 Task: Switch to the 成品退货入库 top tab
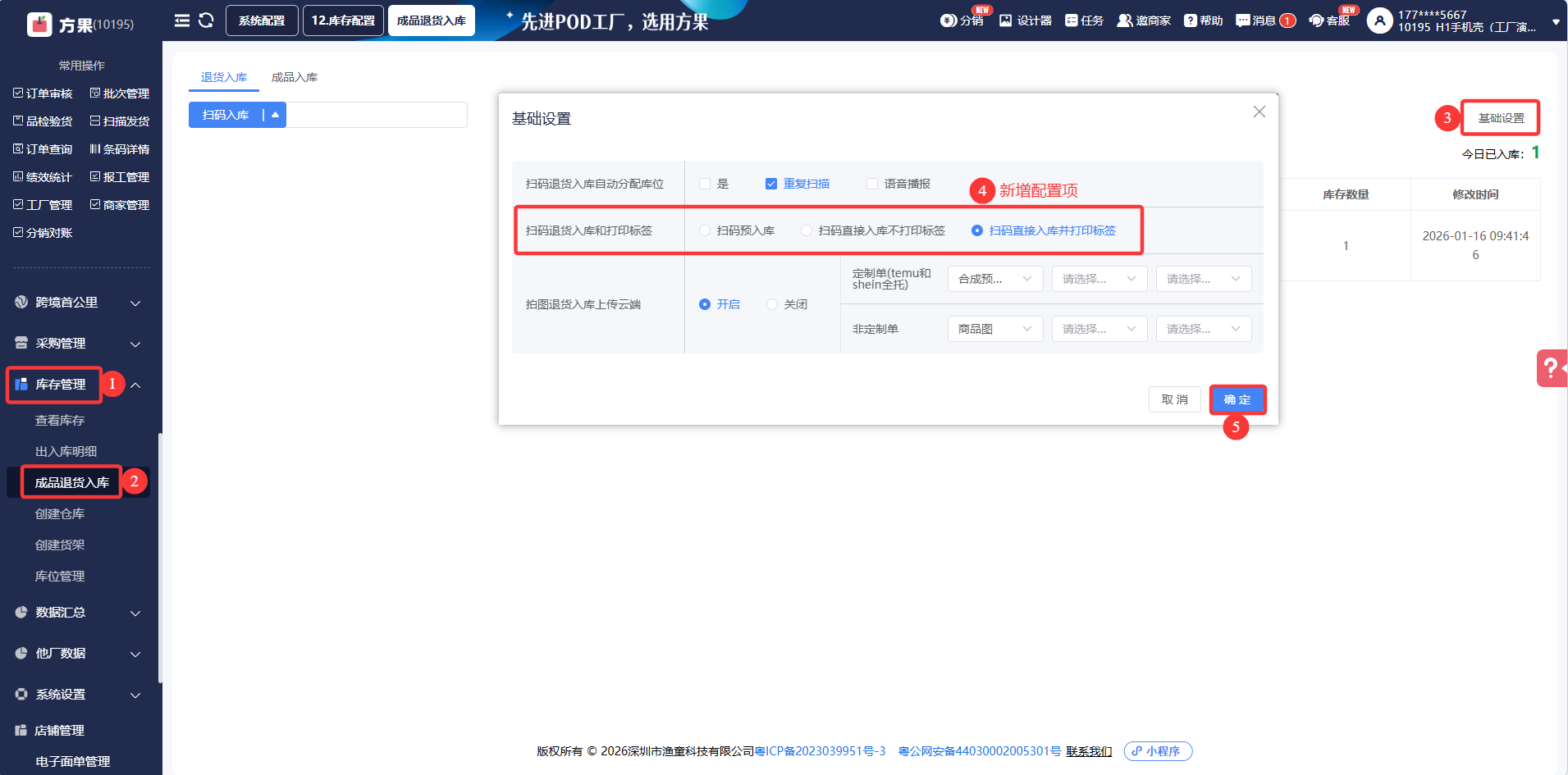[x=432, y=21]
